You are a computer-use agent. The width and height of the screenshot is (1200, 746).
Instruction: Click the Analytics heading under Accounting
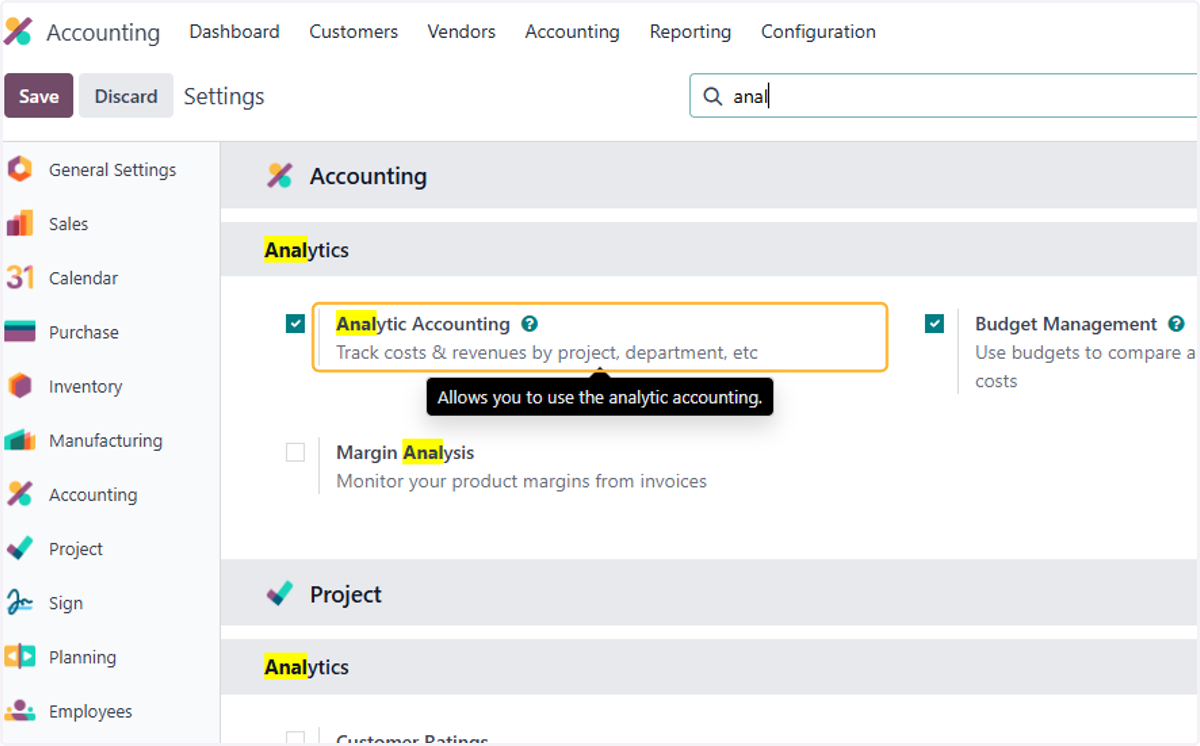point(306,250)
